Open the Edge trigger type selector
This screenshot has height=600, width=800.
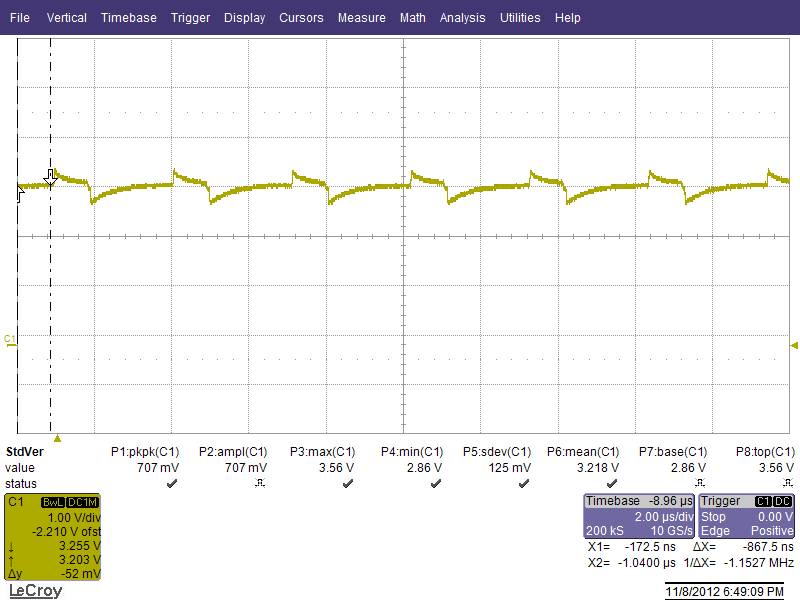click(x=714, y=531)
